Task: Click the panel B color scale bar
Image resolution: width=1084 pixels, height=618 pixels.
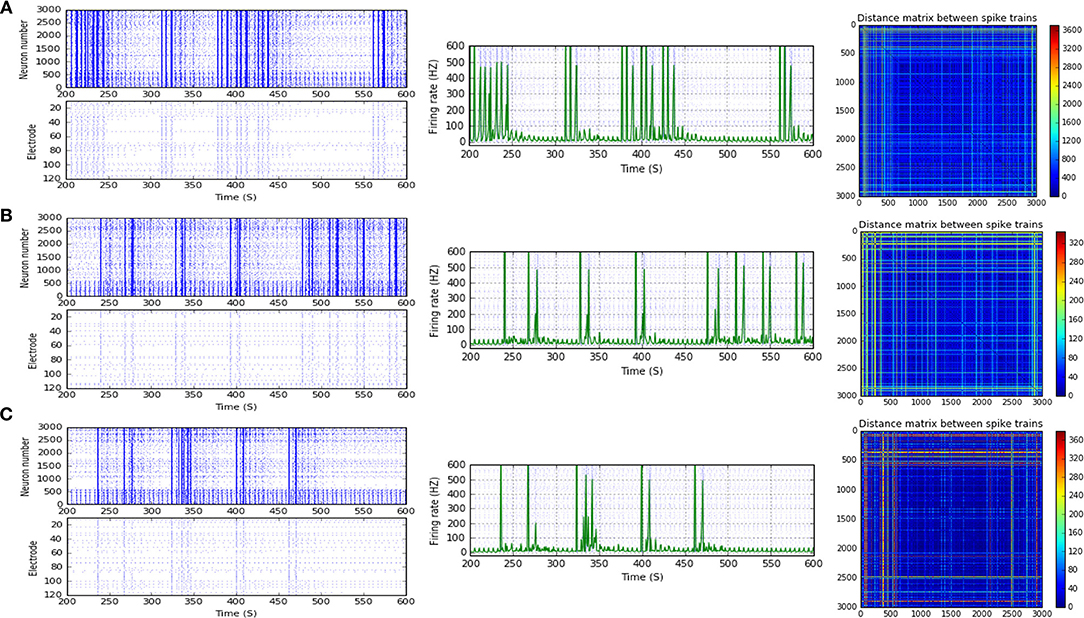Action: pyautogui.click(x=1061, y=314)
